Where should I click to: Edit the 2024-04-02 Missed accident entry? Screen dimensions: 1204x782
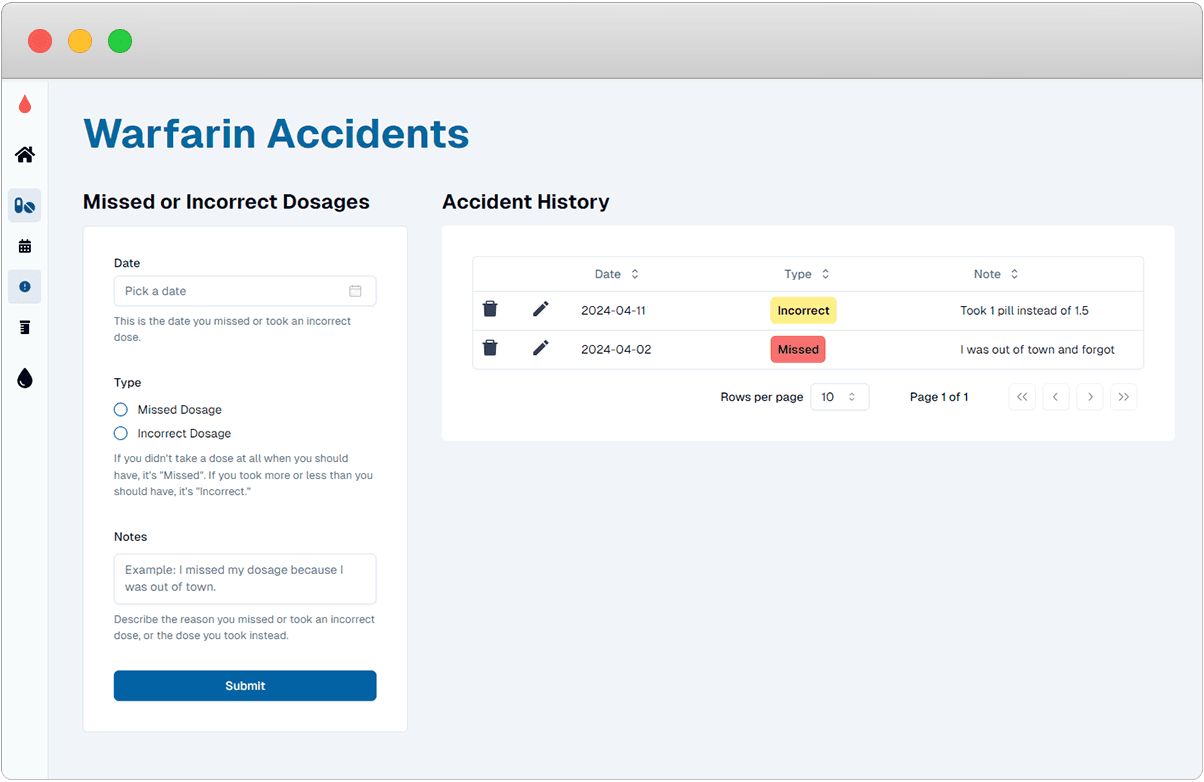[x=540, y=348]
